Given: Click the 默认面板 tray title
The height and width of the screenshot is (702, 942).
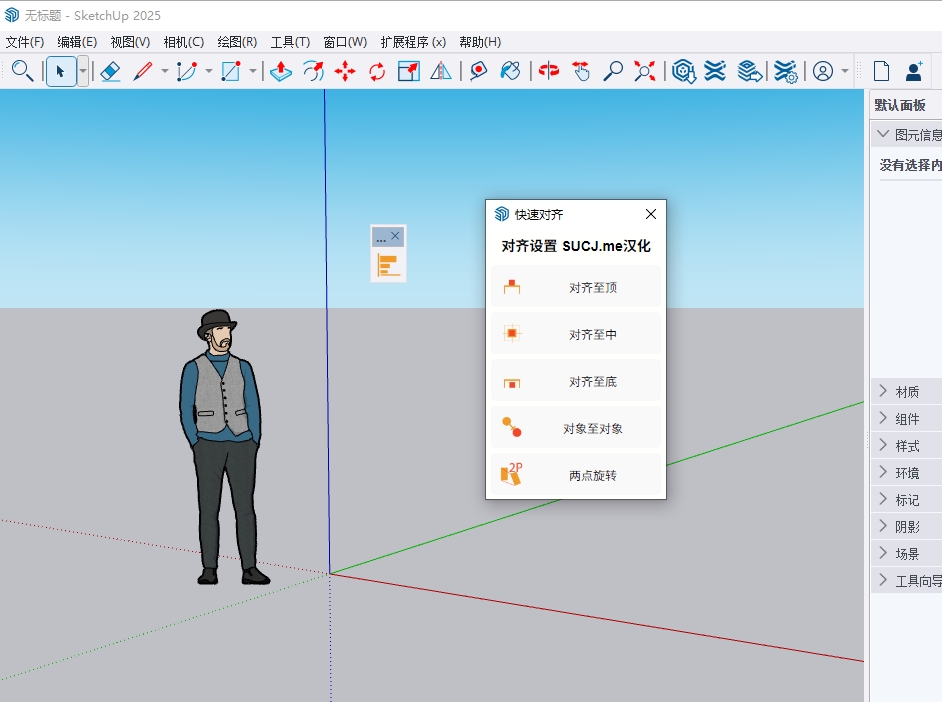Looking at the screenshot, I should [899, 105].
